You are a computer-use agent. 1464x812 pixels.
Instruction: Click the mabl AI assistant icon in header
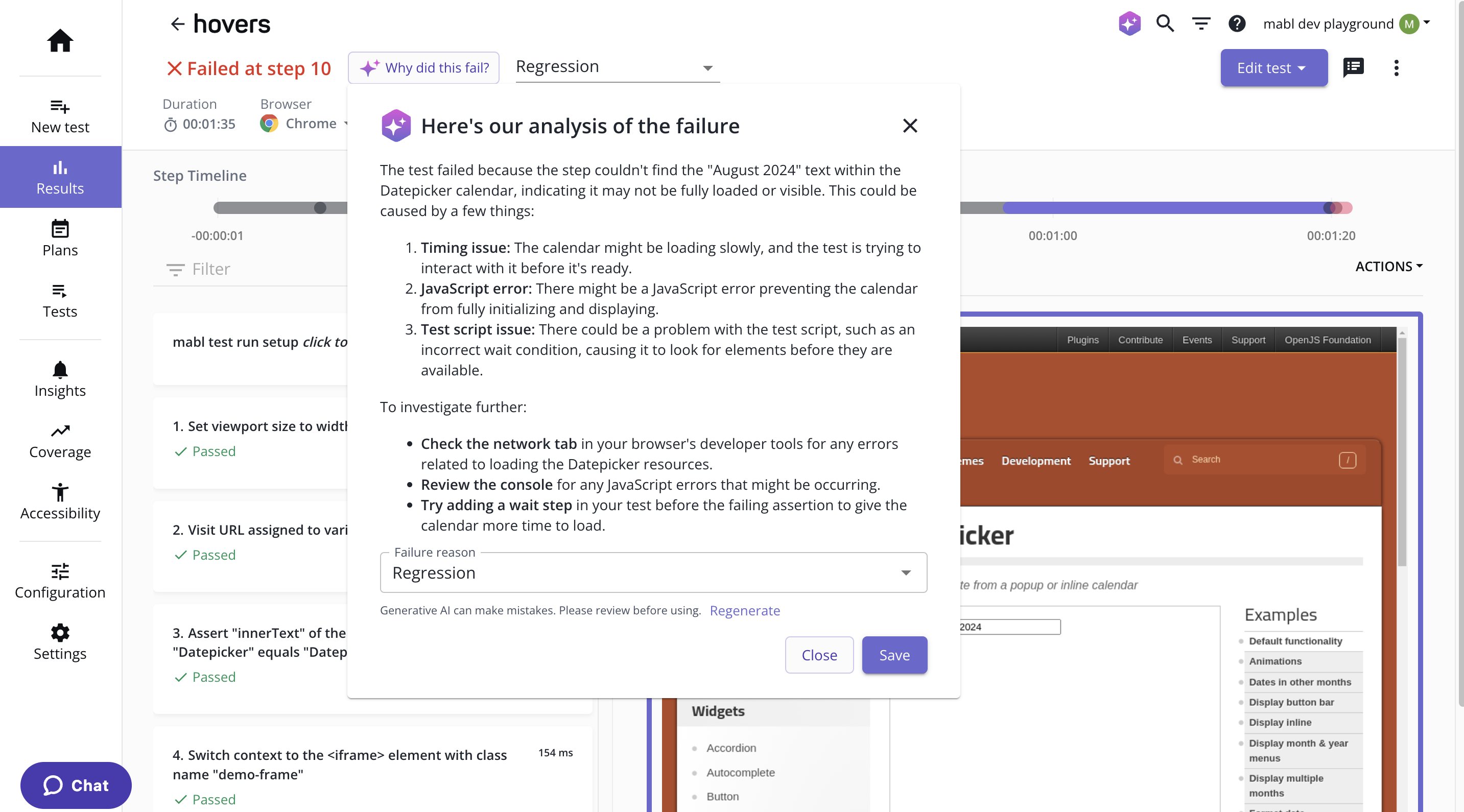point(1129,24)
